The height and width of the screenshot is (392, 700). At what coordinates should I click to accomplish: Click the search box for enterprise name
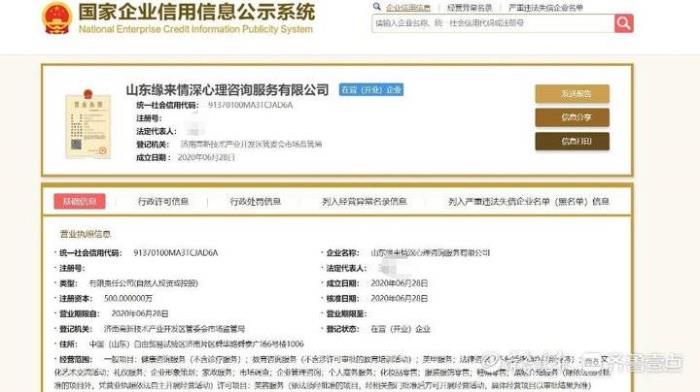pos(493,23)
